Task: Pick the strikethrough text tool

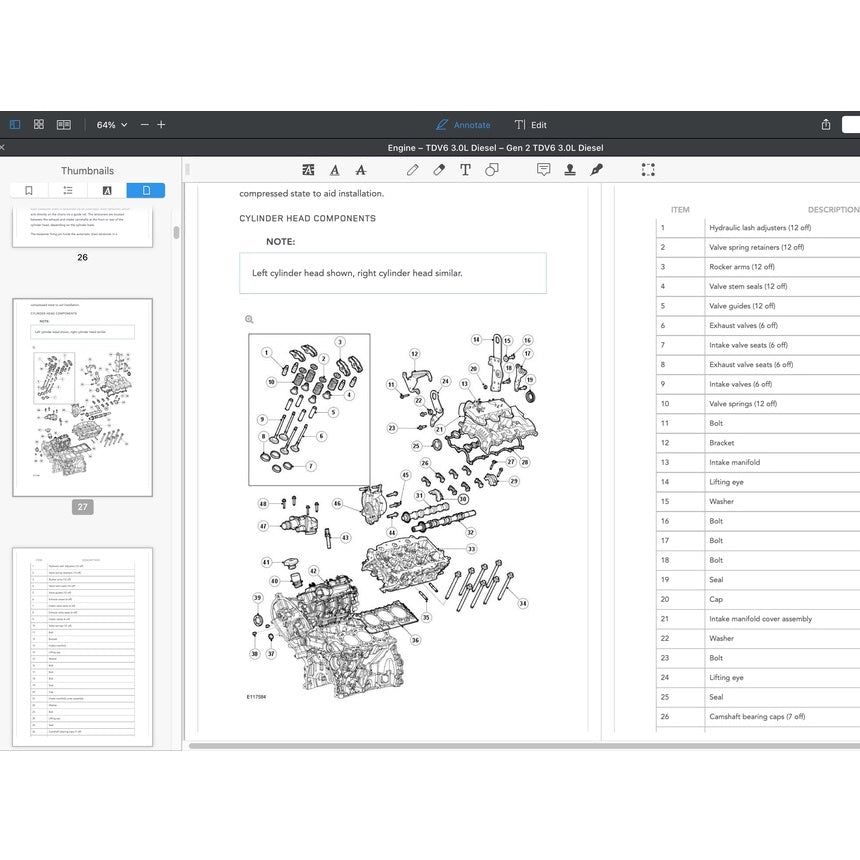Action: point(361,170)
